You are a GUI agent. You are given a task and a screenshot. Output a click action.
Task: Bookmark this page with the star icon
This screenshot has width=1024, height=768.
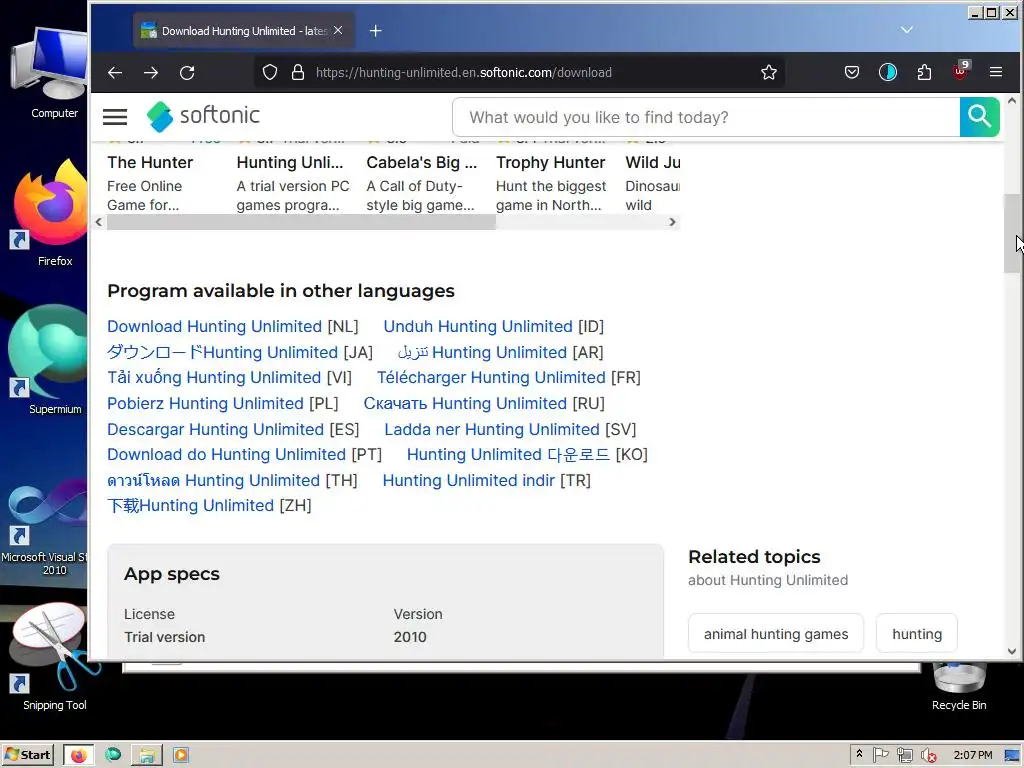[769, 72]
